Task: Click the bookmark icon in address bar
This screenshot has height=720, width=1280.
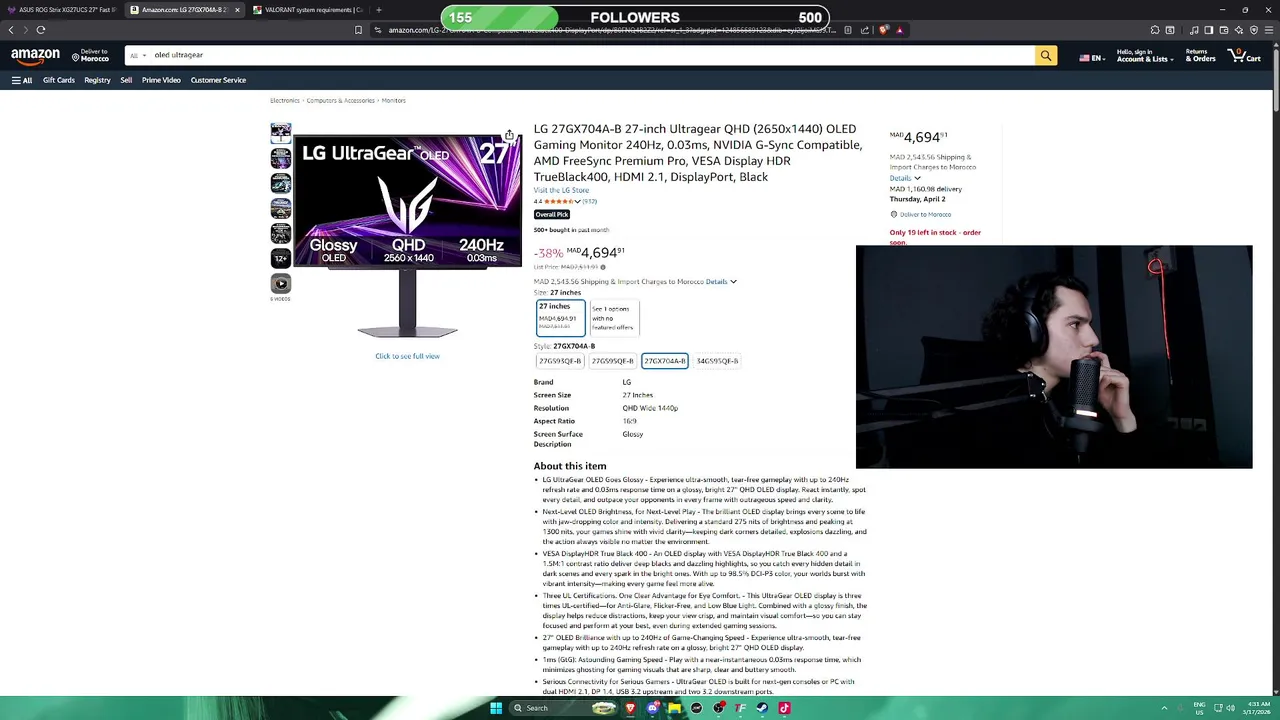Action: [x=358, y=30]
